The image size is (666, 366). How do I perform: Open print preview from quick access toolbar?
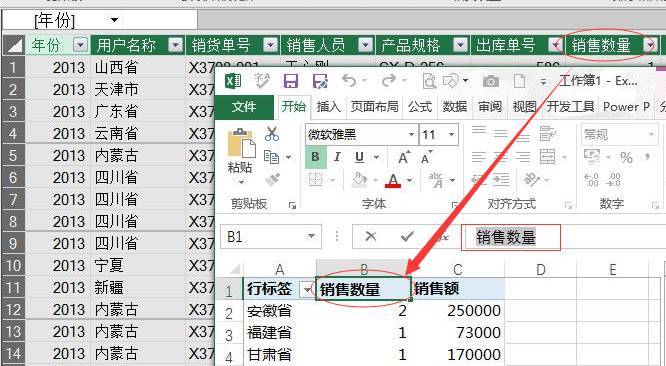tap(429, 81)
